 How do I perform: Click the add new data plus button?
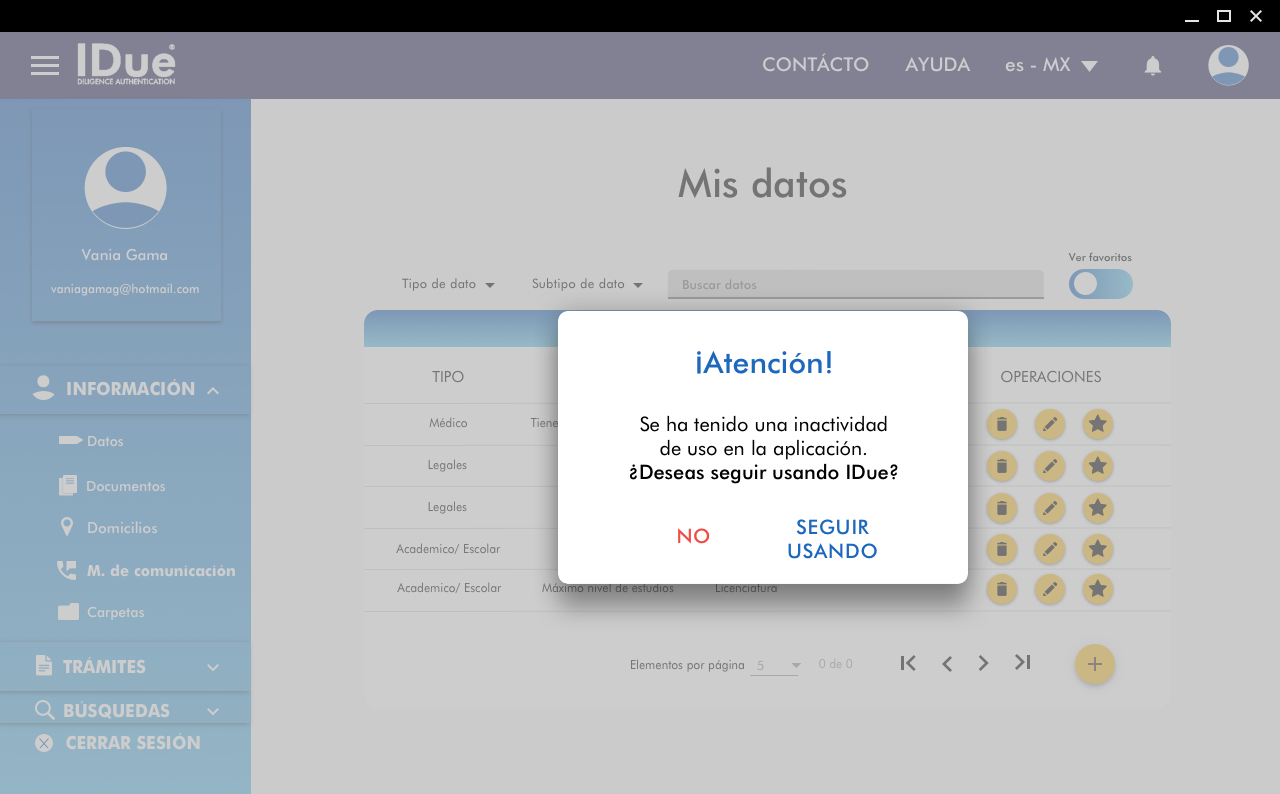pos(1094,665)
